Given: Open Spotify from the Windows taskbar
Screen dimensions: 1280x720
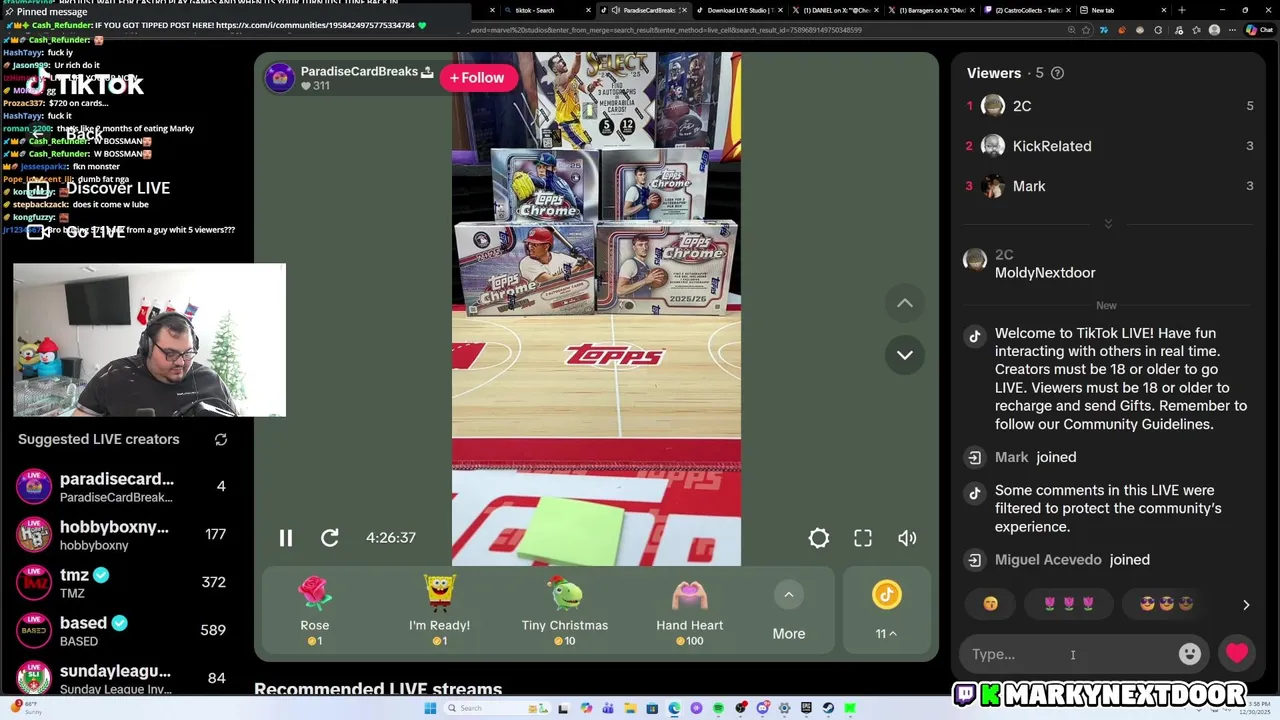Looking at the screenshot, I should coord(718,709).
